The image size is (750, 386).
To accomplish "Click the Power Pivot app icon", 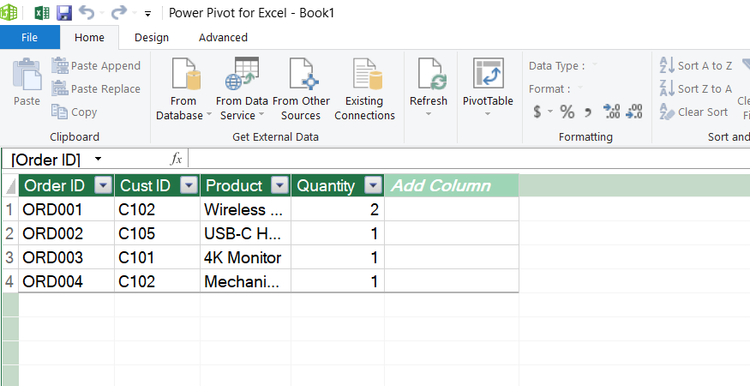I will point(8,12).
